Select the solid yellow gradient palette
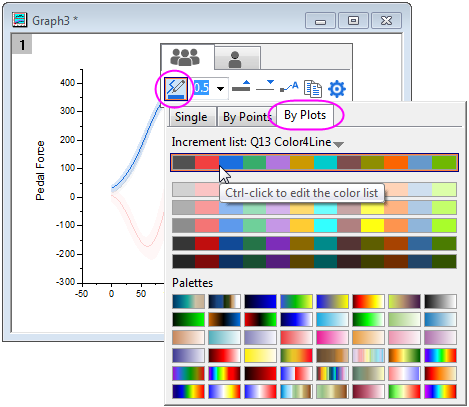469x407 pixels. point(260,355)
